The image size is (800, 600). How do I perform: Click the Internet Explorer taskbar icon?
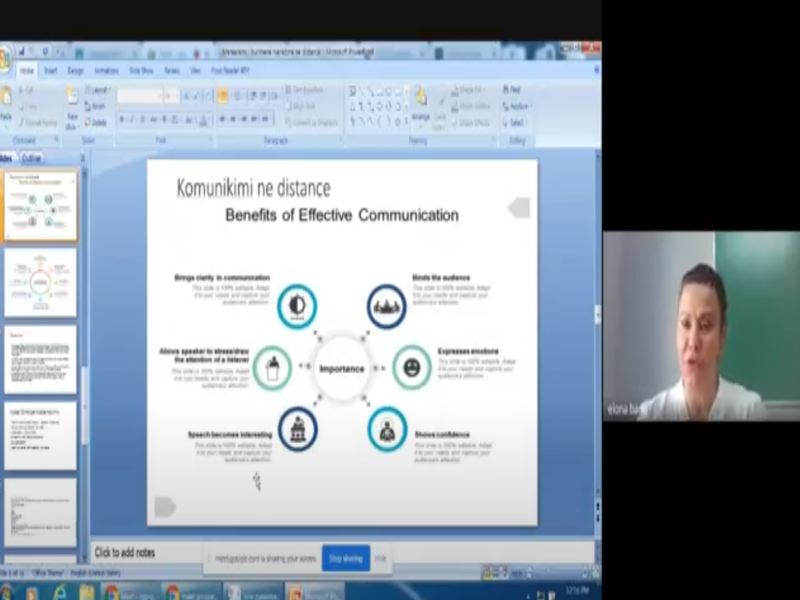click(56, 592)
